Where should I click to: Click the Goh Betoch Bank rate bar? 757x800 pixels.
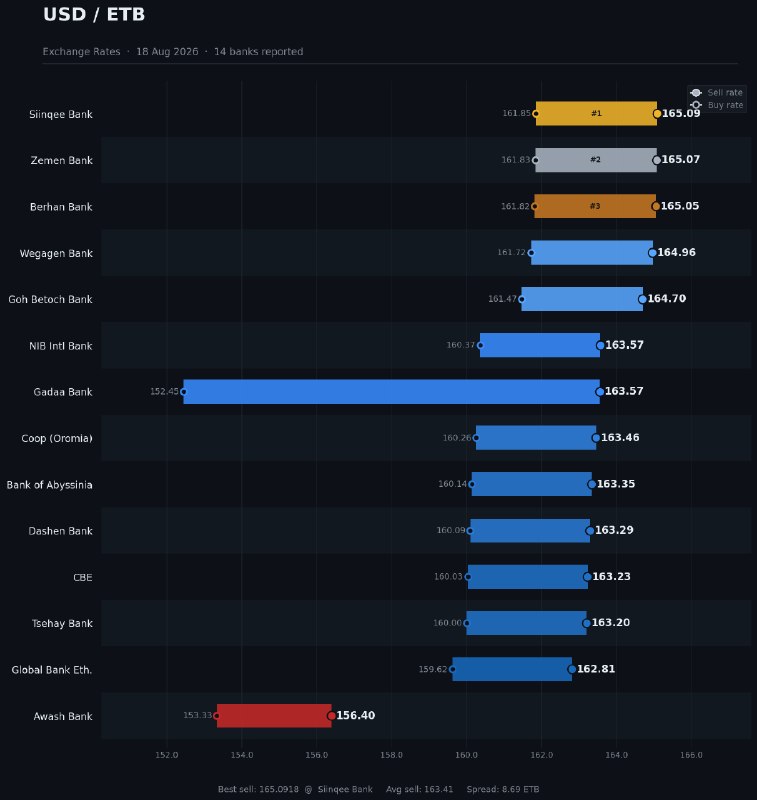pos(582,299)
